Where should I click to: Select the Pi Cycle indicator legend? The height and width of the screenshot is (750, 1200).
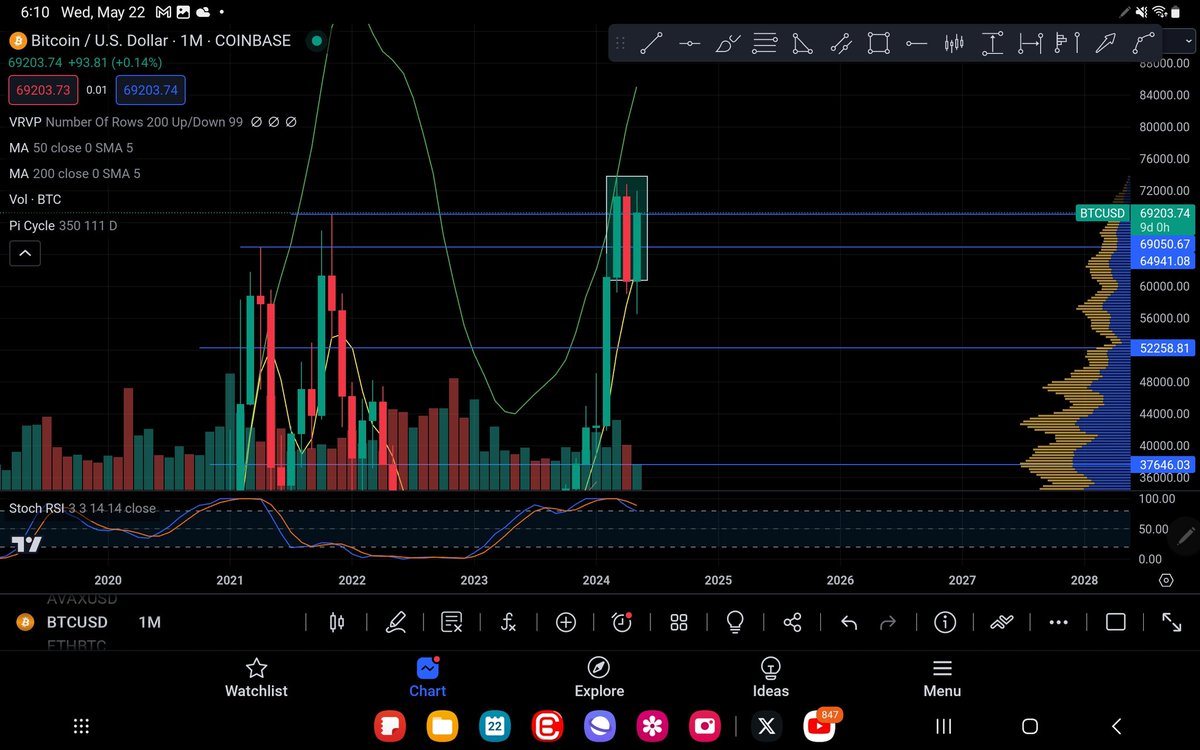[x=63, y=226]
